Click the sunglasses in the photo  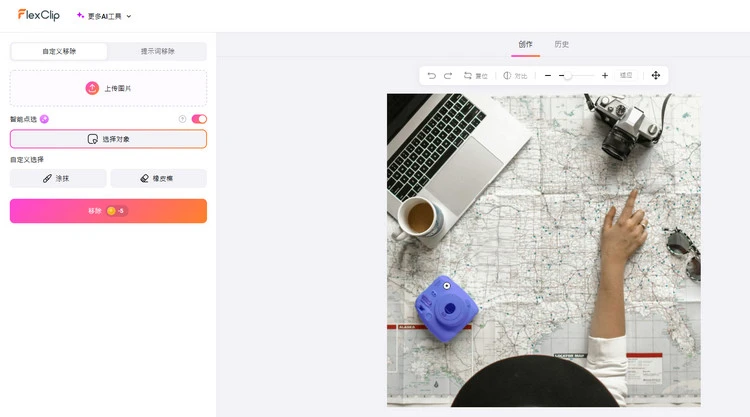pyautogui.click(x=684, y=253)
